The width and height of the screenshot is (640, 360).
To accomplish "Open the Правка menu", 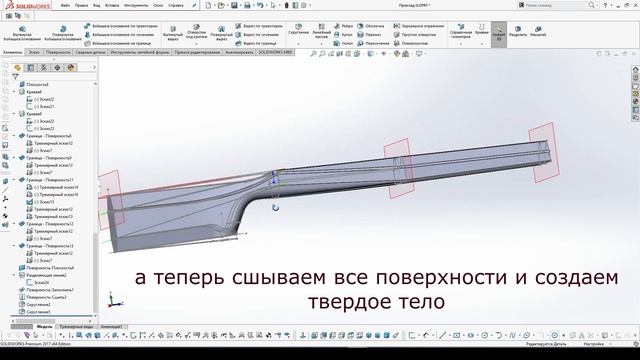I will [x=81, y=6].
